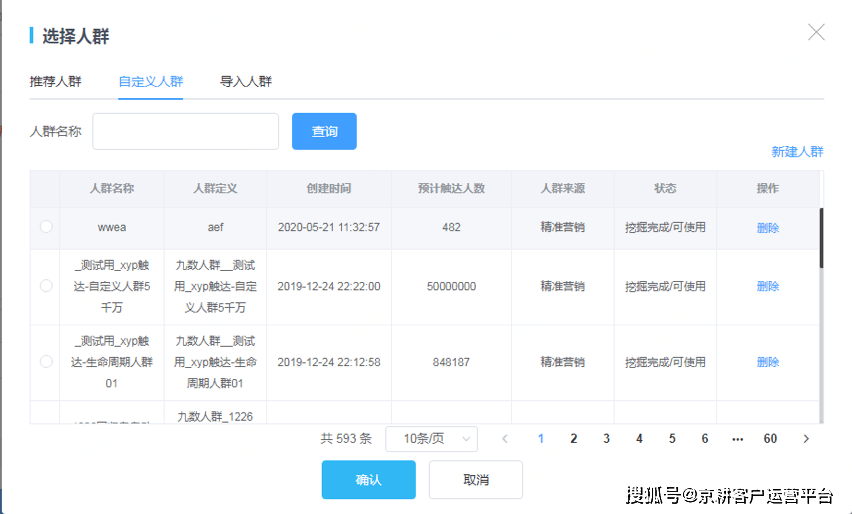
Task: Switch to 自定义人群 tab
Action: pos(151,82)
